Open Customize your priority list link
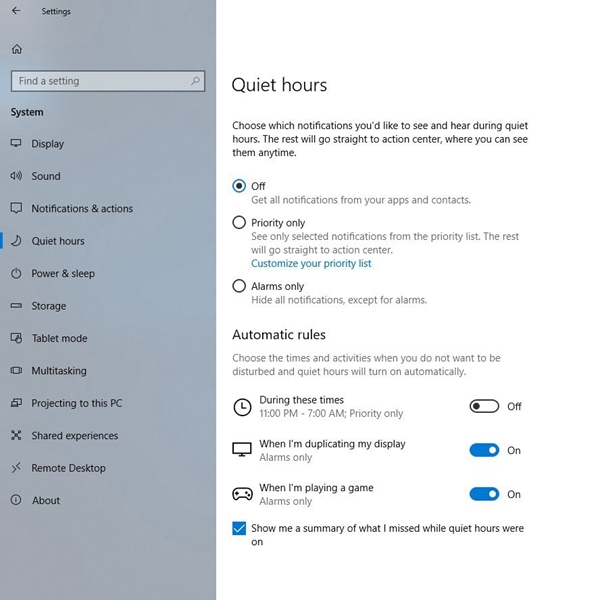600x600 pixels. (311, 264)
